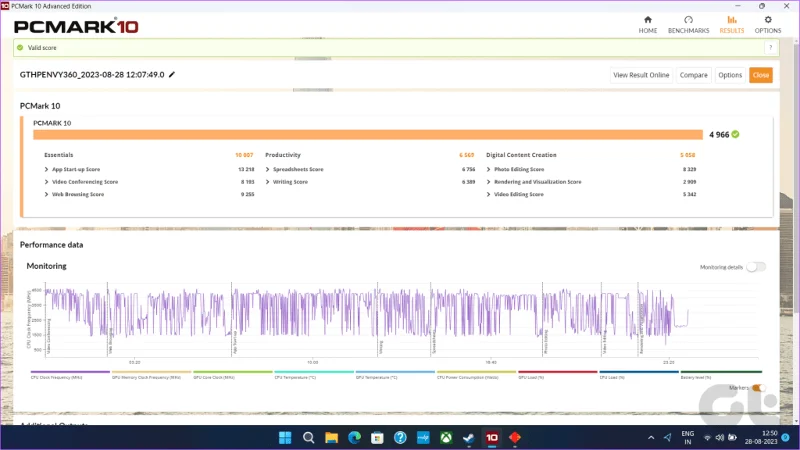The width and height of the screenshot is (800, 450).
Task: Click the Compare button
Action: click(693, 75)
